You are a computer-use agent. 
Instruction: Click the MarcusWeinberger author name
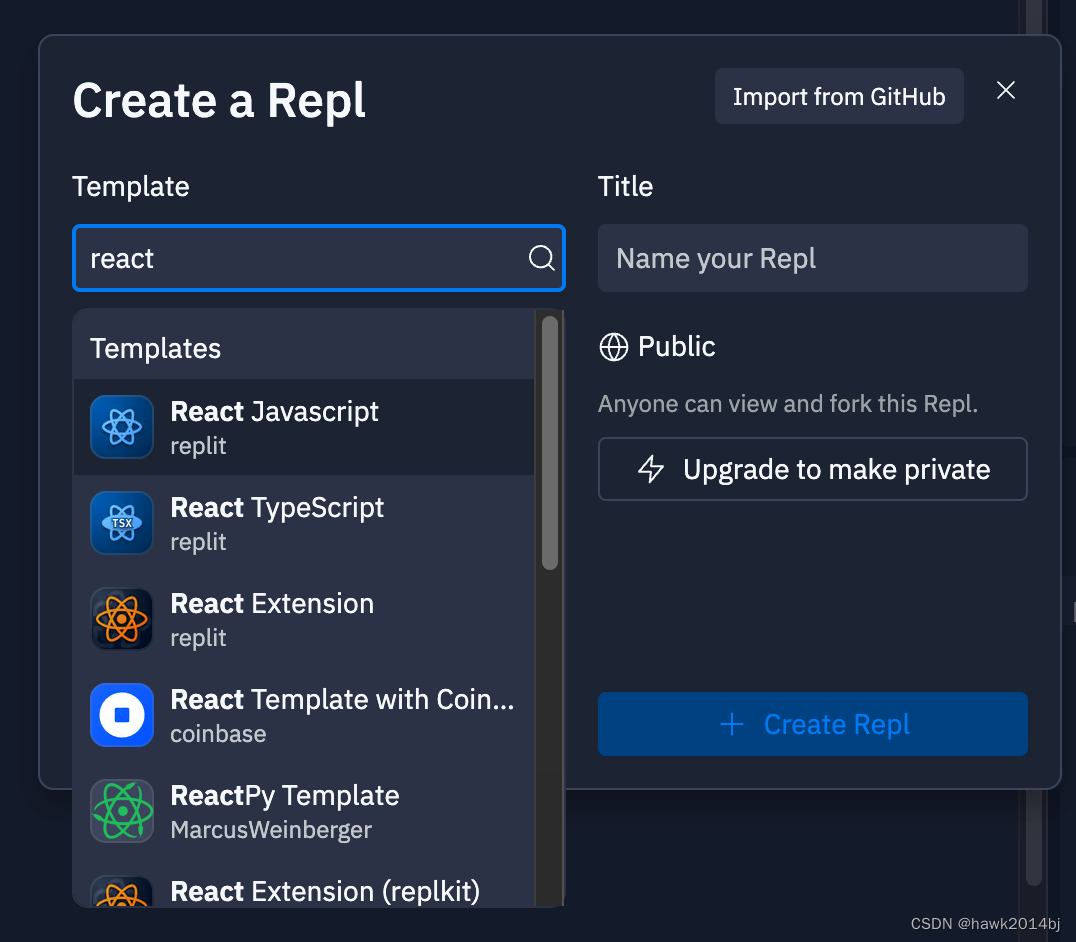(271, 830)
